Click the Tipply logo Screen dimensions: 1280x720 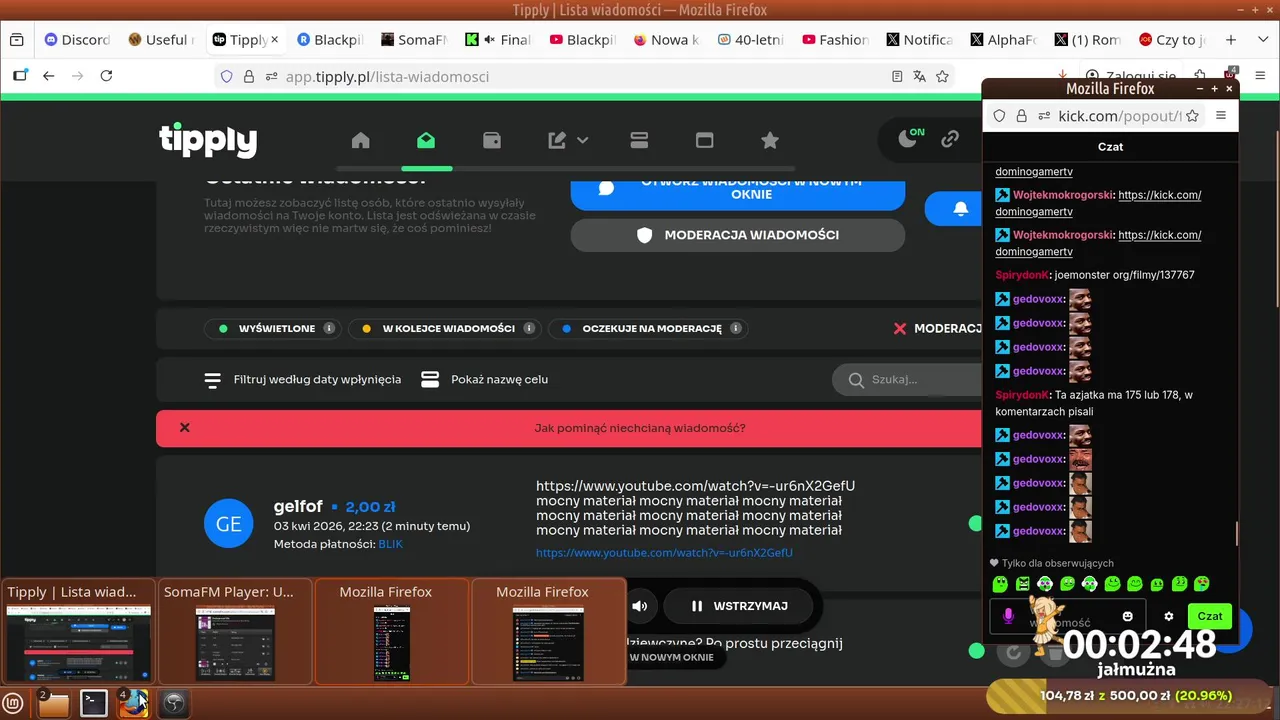208,140
